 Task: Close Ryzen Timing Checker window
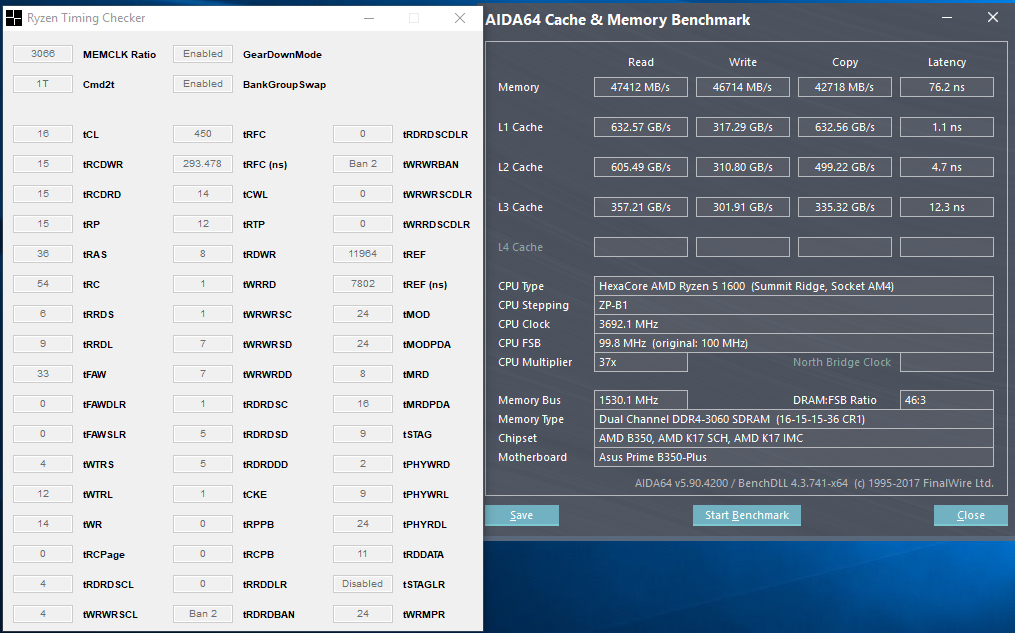(x=460, y=18)
